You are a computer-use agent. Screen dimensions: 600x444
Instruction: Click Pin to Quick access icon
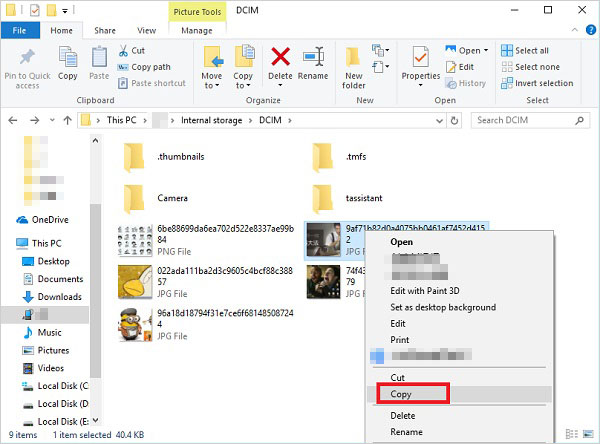(x=27, y=57)
